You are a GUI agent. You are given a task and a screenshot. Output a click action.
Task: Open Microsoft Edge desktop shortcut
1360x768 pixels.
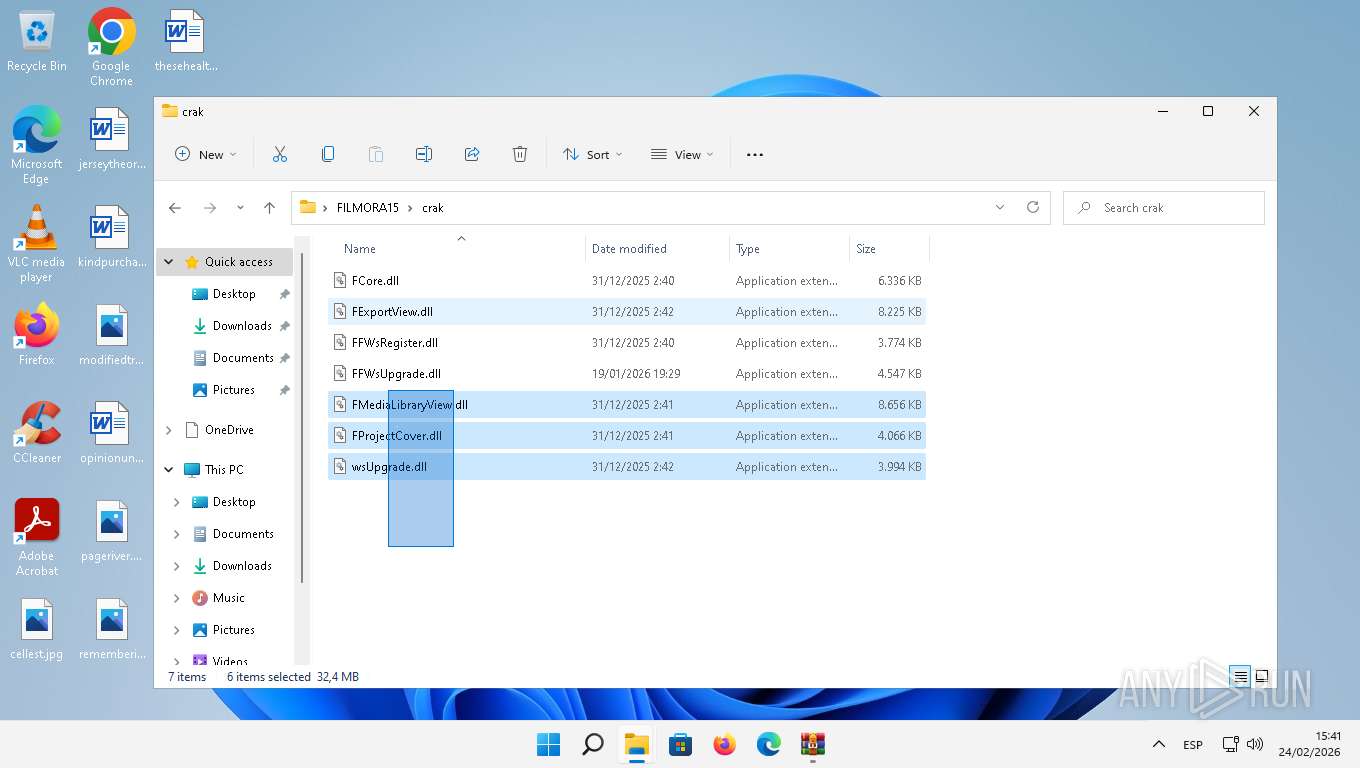pos(36,145)
